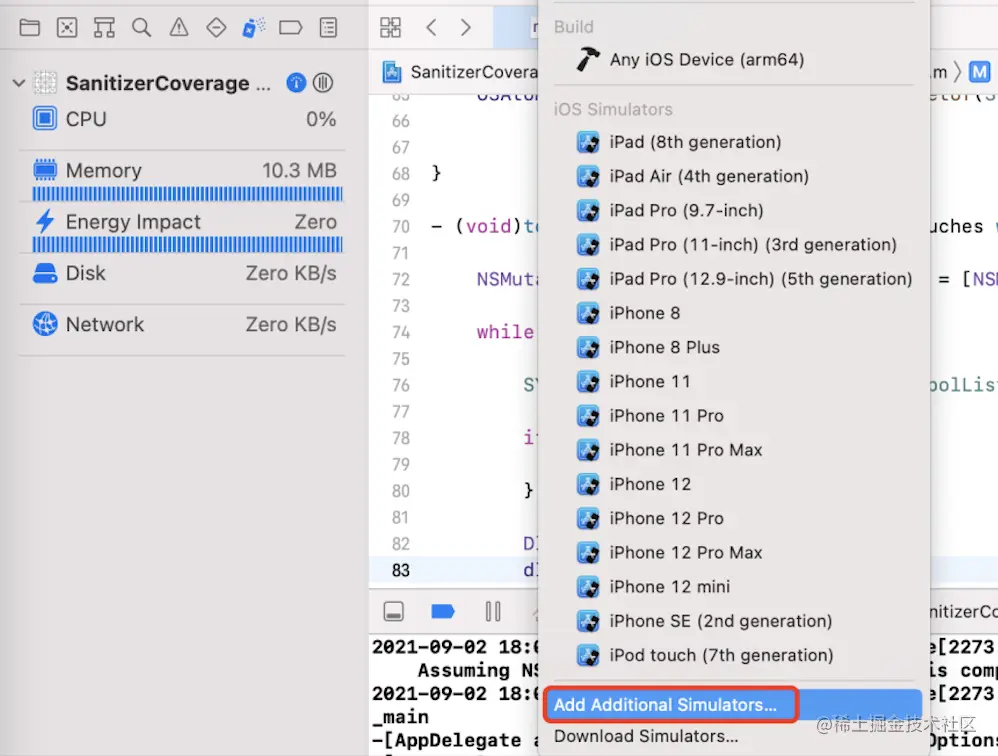Click line number 70 in gutter
Image resolution: width=998 pixels, height=756 pixels.
tap(400, 227)
